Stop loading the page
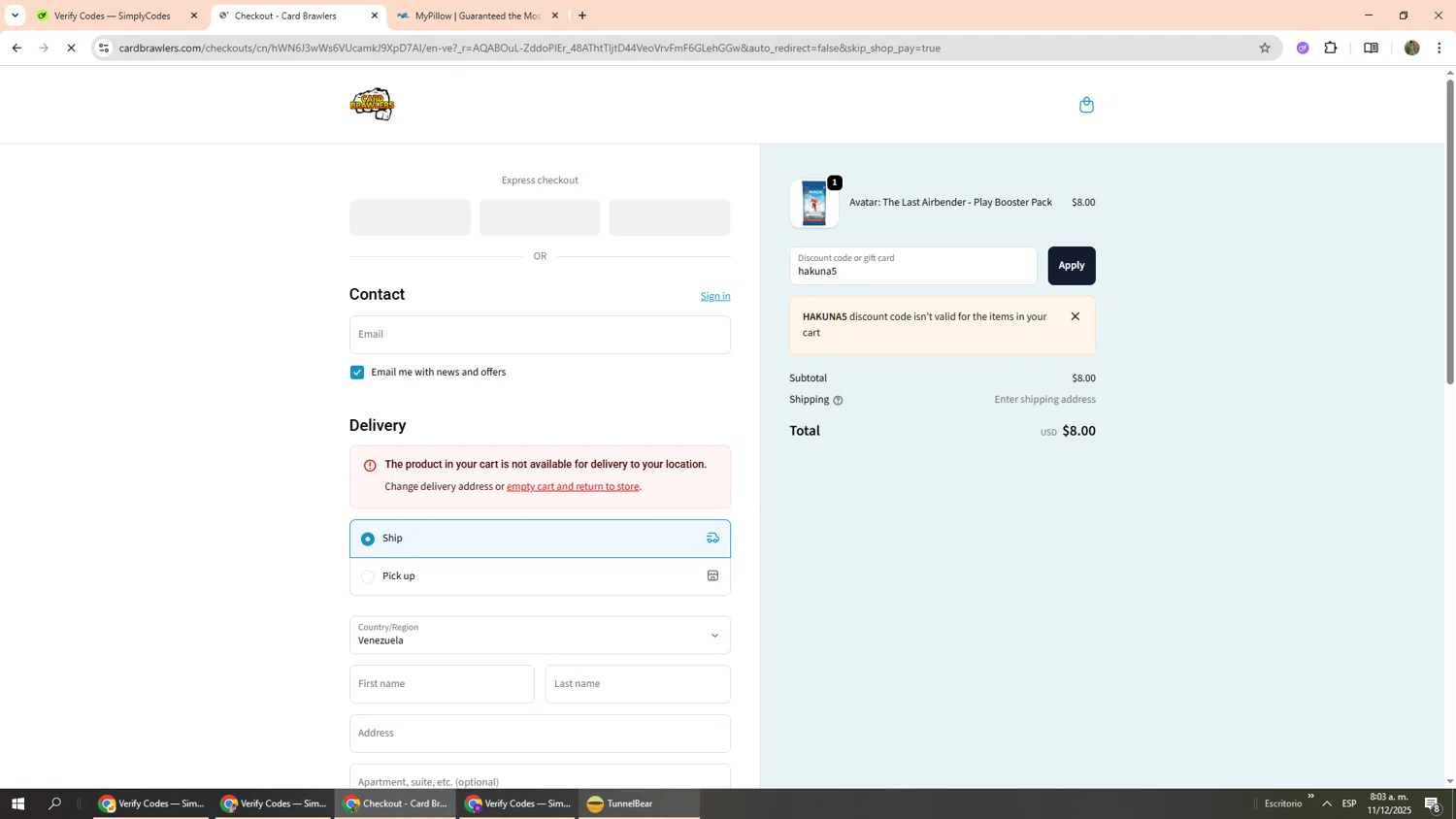 coord(71,48)
